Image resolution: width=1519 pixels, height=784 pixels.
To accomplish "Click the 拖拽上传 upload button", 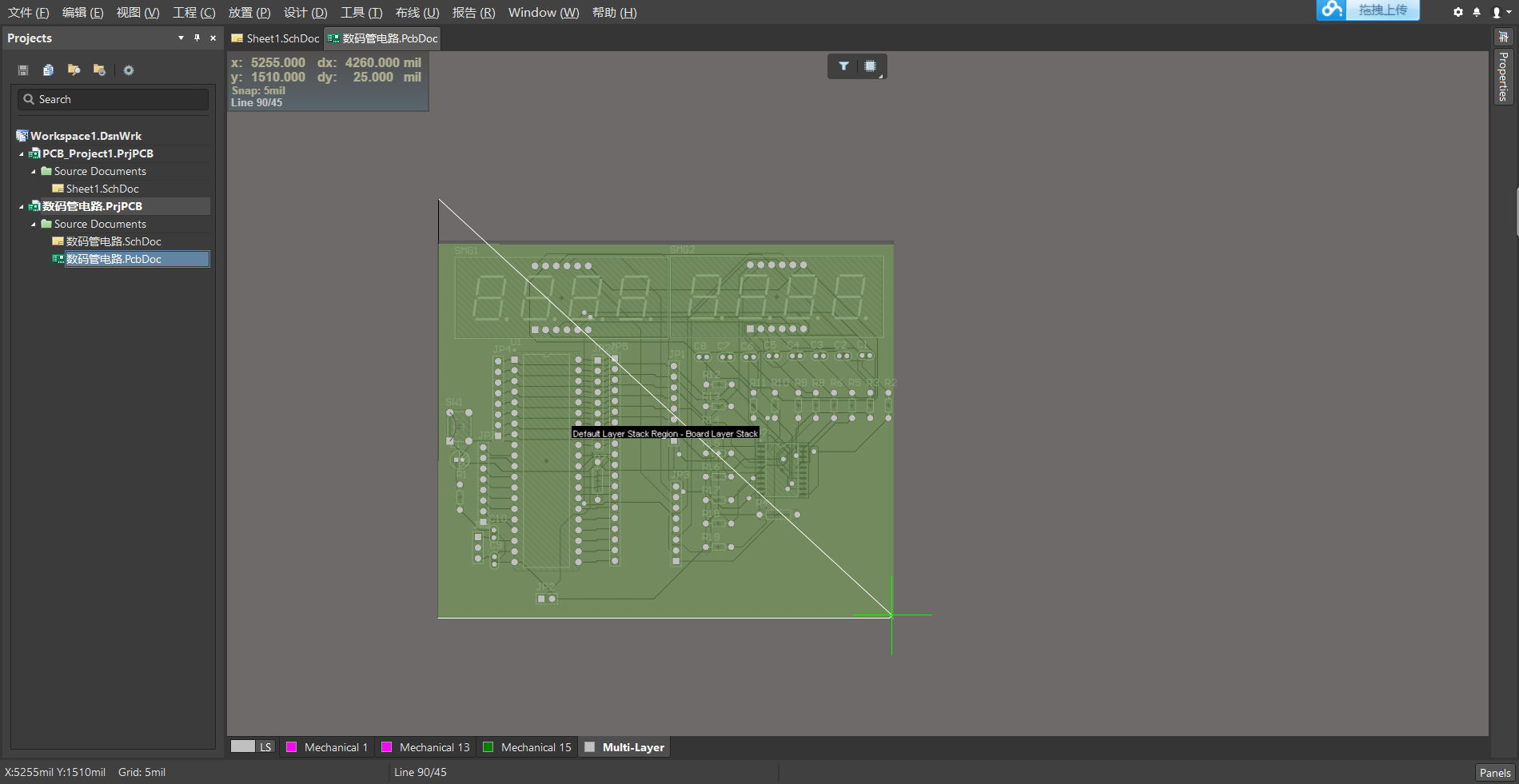I will click(x=1382, y=10).
